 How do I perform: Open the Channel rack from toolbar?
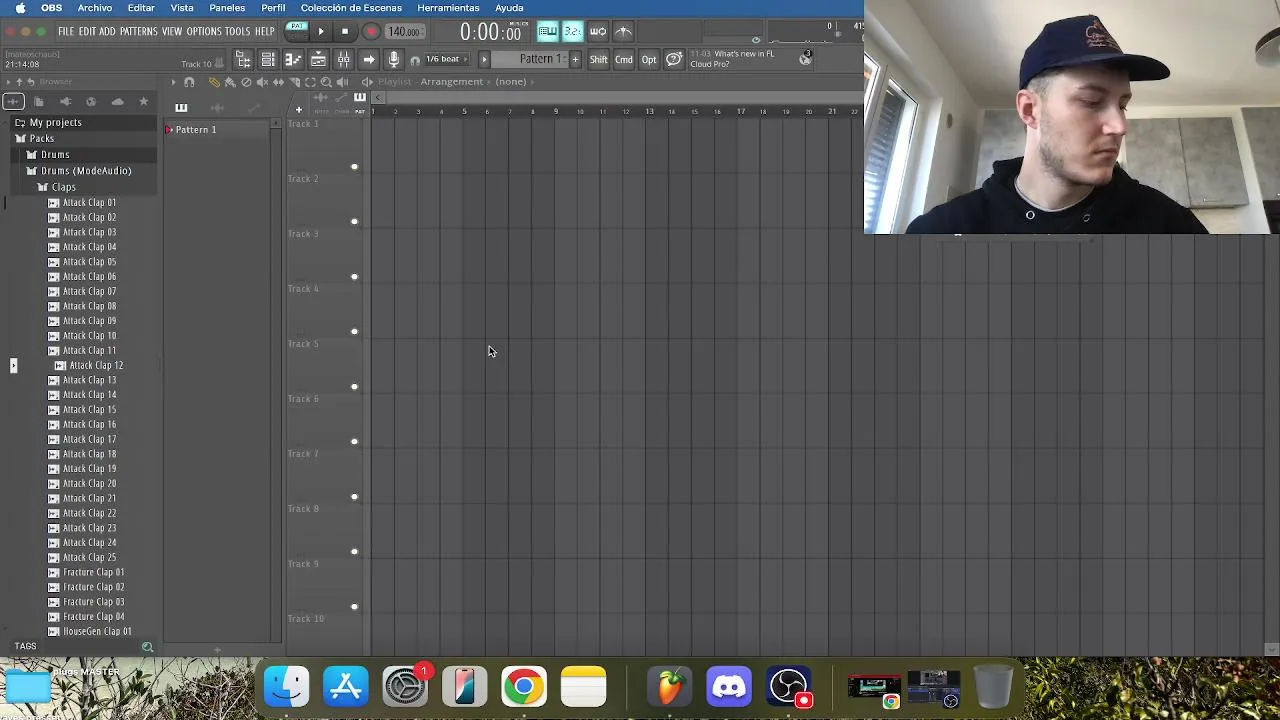coord(268,60)
